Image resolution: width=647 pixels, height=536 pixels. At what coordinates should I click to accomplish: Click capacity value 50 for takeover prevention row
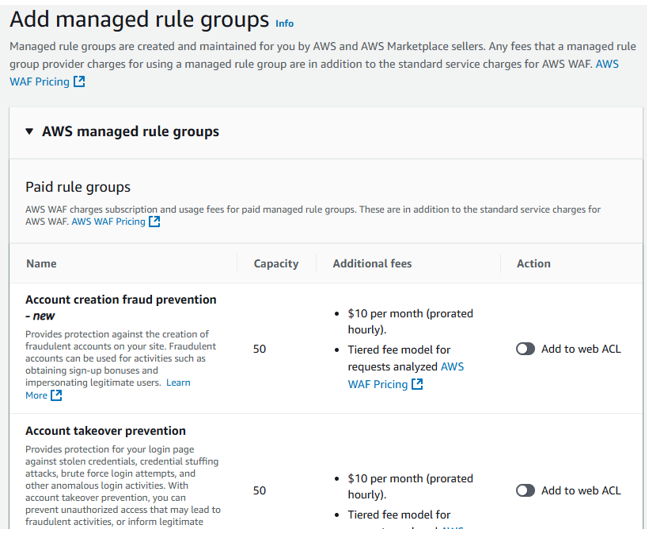tap(260, 491)
